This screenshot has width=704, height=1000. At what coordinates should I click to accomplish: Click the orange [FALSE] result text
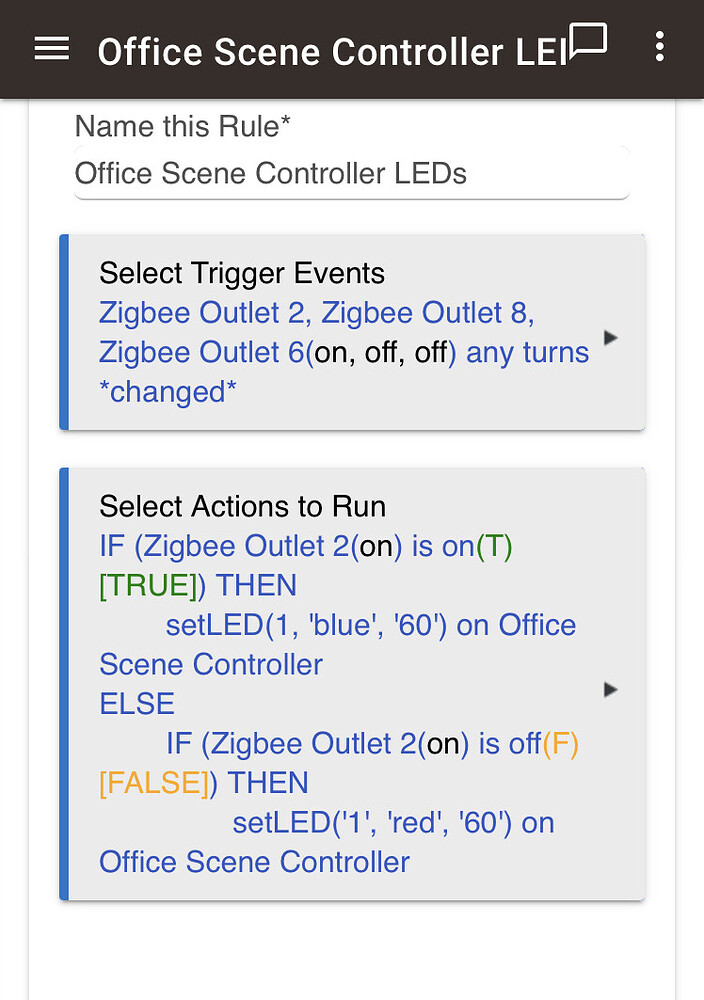pyautogui.click(x=157, y=783)
